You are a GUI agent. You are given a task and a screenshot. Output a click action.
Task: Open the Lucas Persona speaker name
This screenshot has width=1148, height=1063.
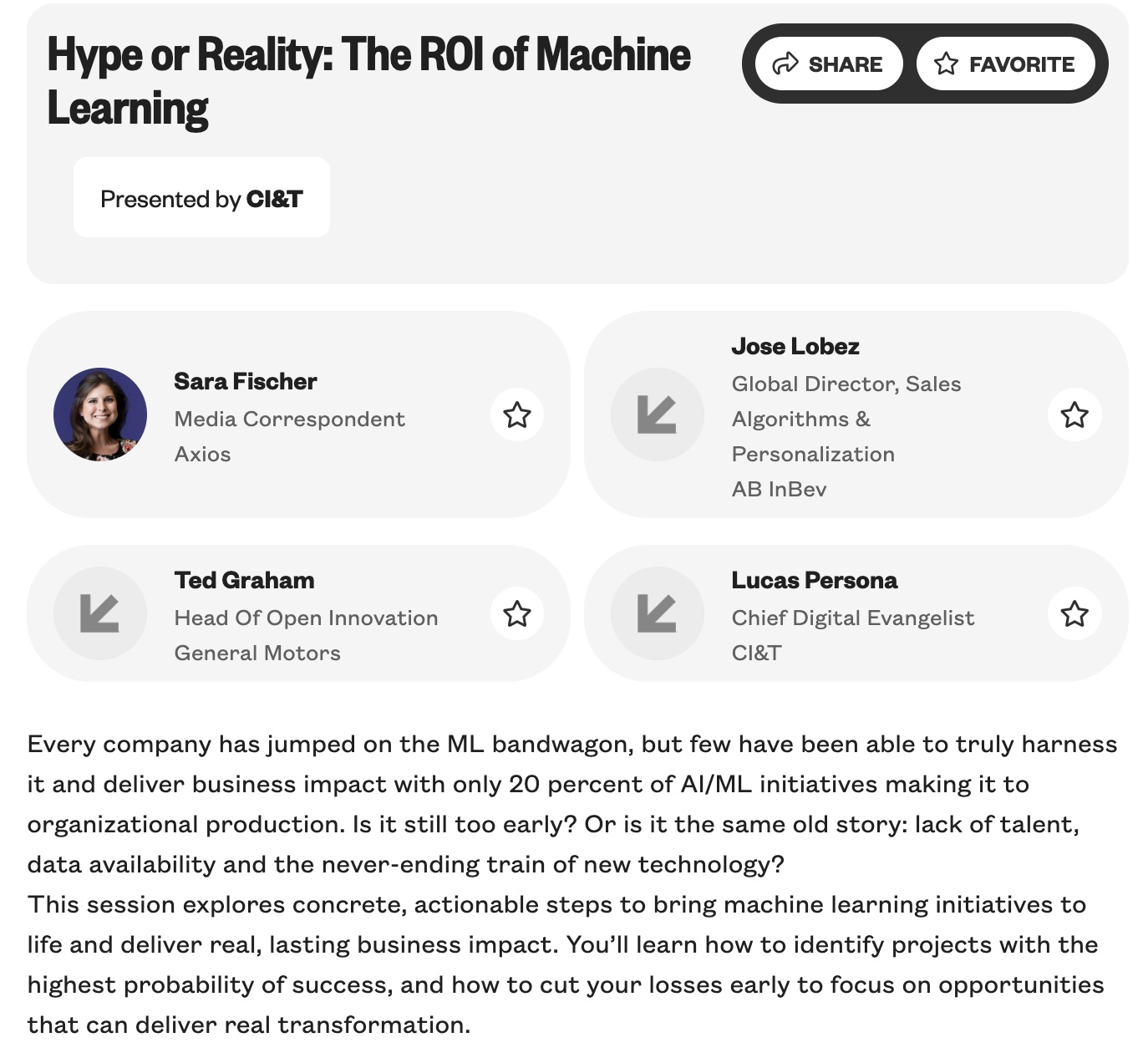click(x=815, y=580)
